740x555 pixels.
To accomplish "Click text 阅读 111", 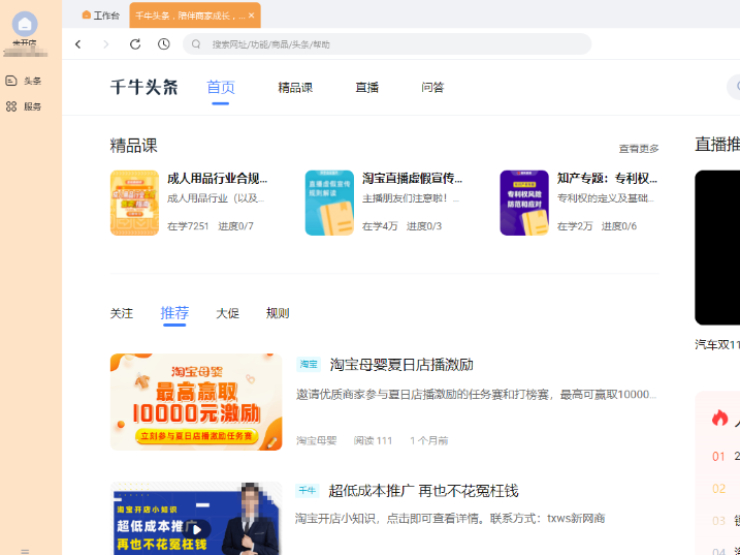I will click(x=373, y=440).
